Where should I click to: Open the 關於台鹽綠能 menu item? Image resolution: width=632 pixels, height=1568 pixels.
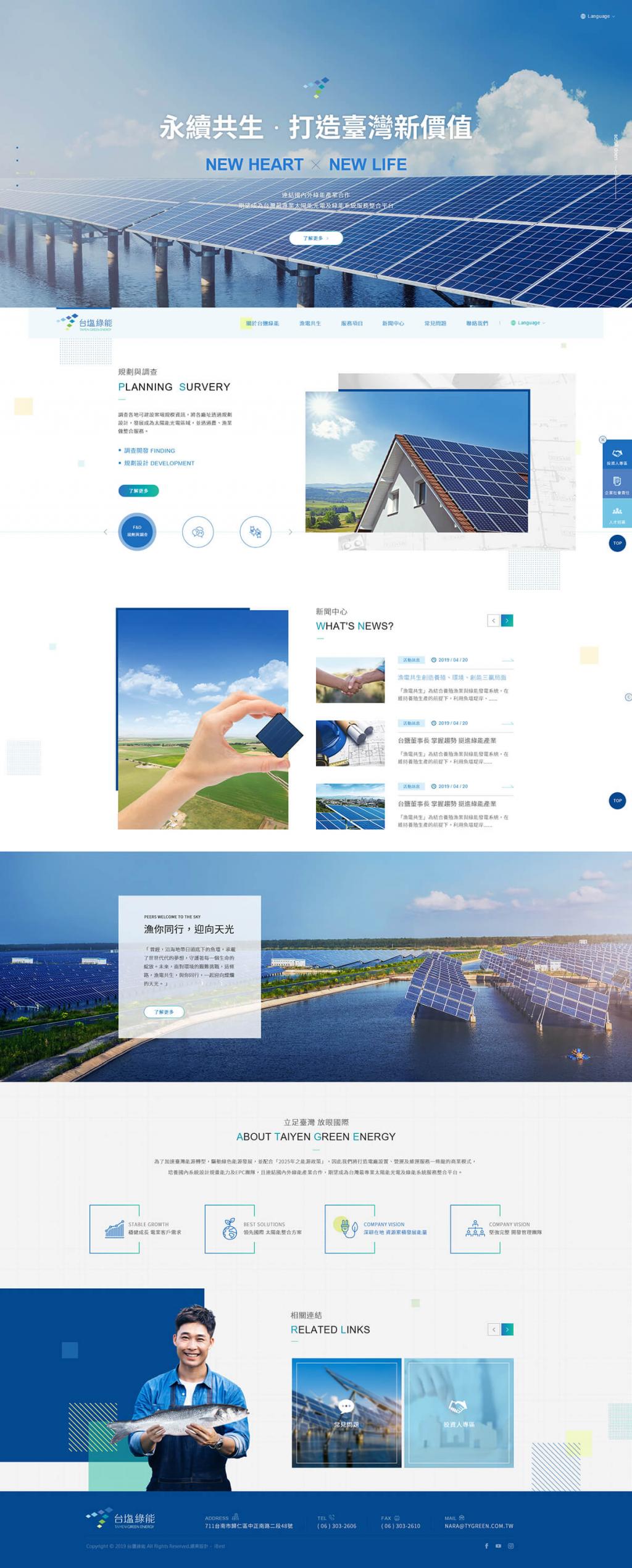point(262,324)
